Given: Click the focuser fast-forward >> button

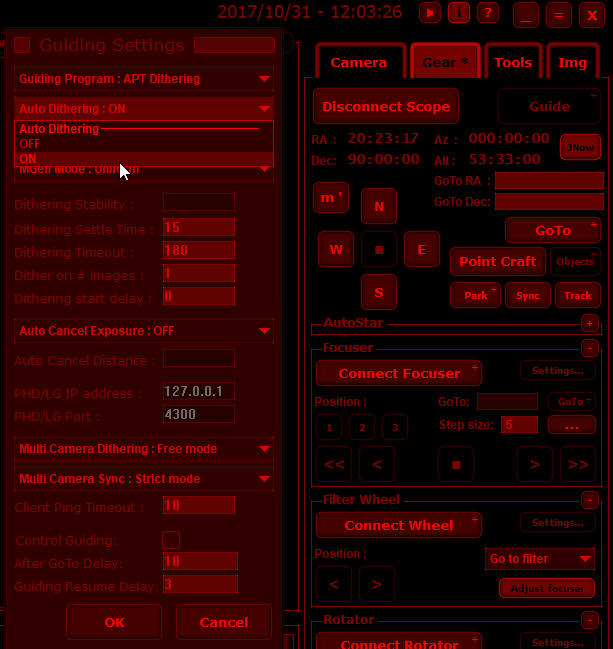Looking at the screenshot, I should tap(577, 464).
